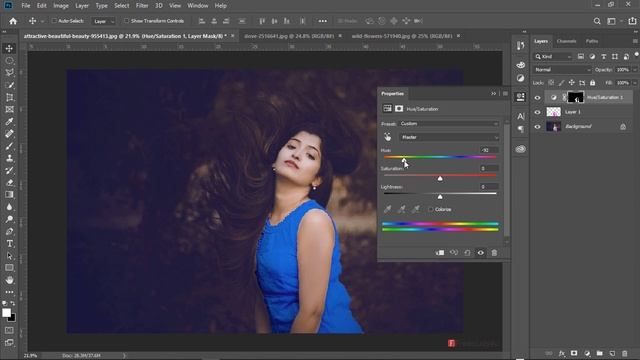Select the Hand tool
The height and width of the screenshot is (360, 640).
point(9,280)
